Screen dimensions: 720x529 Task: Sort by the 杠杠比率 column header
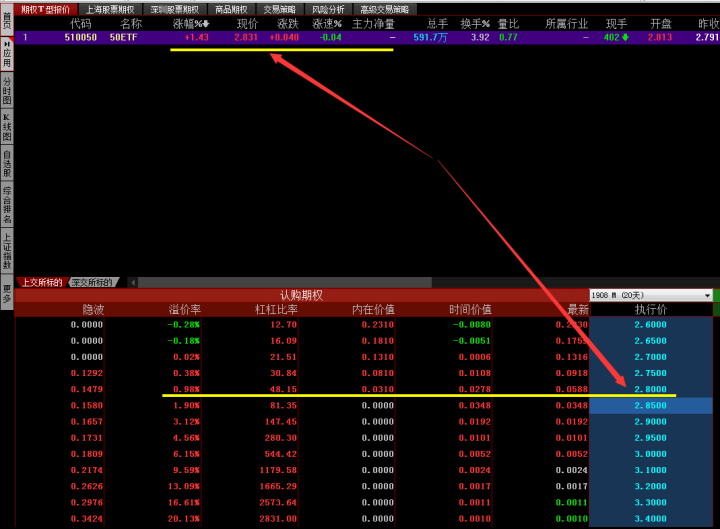click(276, 310)
